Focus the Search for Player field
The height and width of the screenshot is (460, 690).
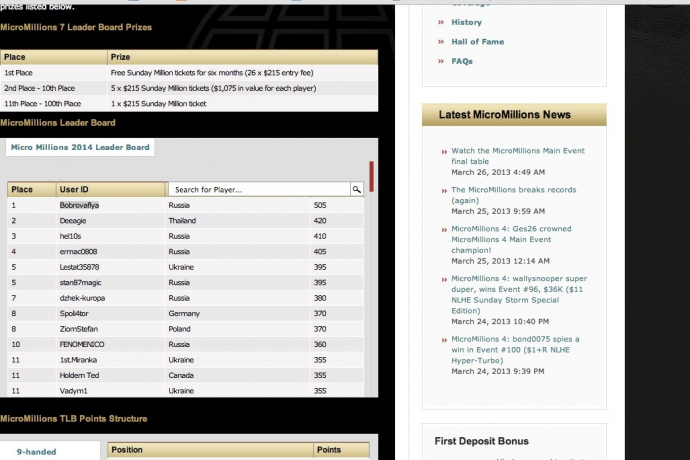pos(259,189)
